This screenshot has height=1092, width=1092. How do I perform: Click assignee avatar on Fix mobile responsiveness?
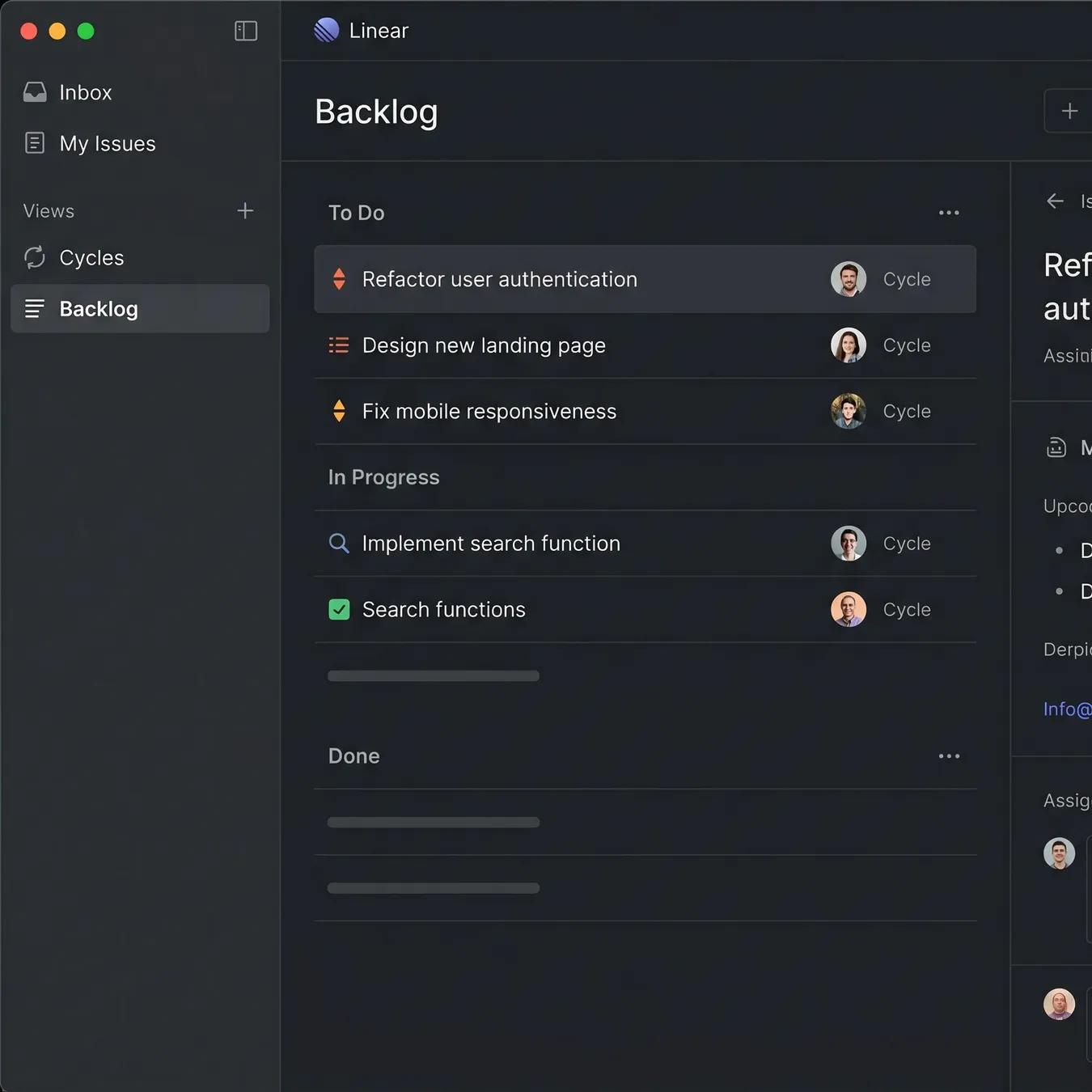click(x=849, y=411)
